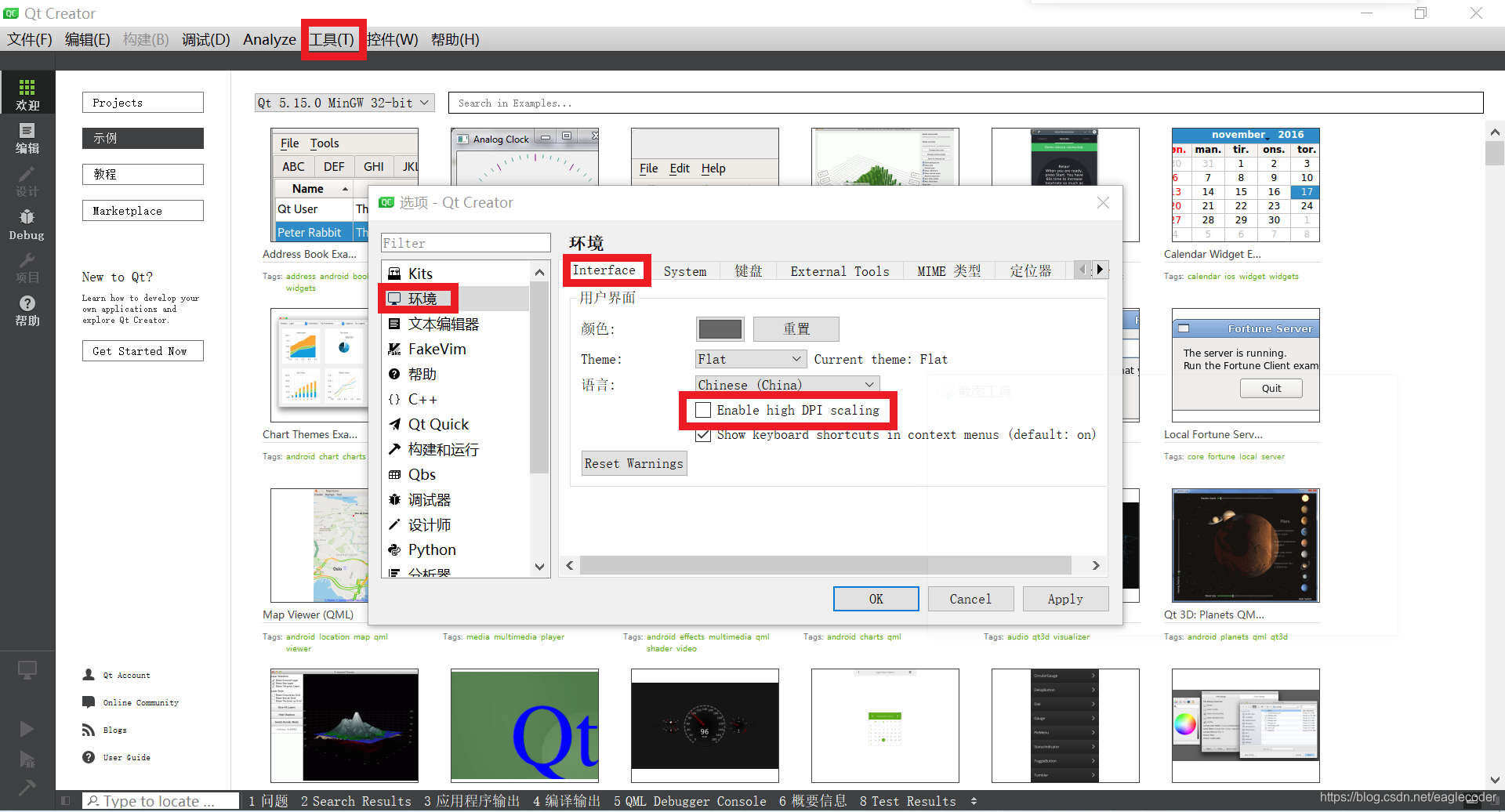
Task: Click the 重置 color reset button
Action: point(796,329)
